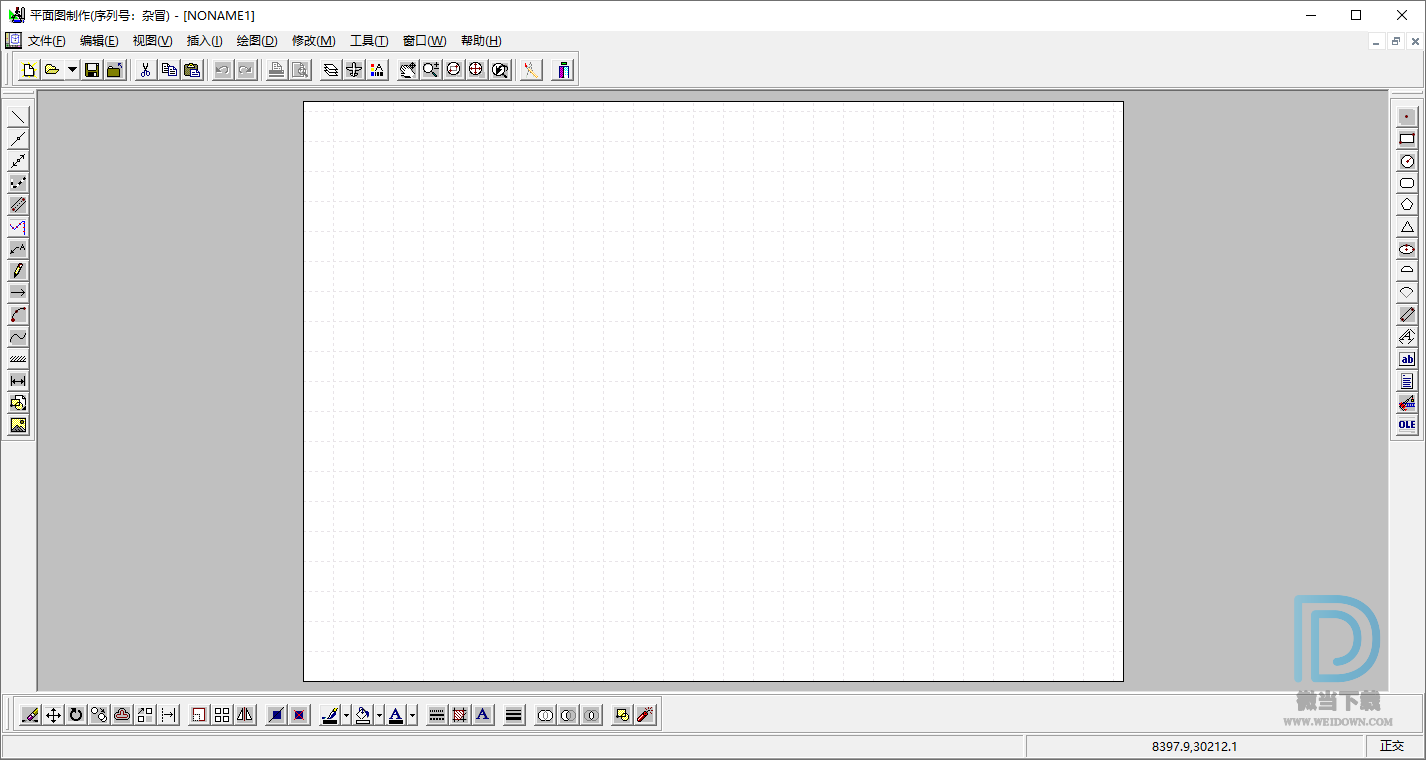Cut selection using the scissors icon
The image size is (1426, 760).
pos(146,70)
